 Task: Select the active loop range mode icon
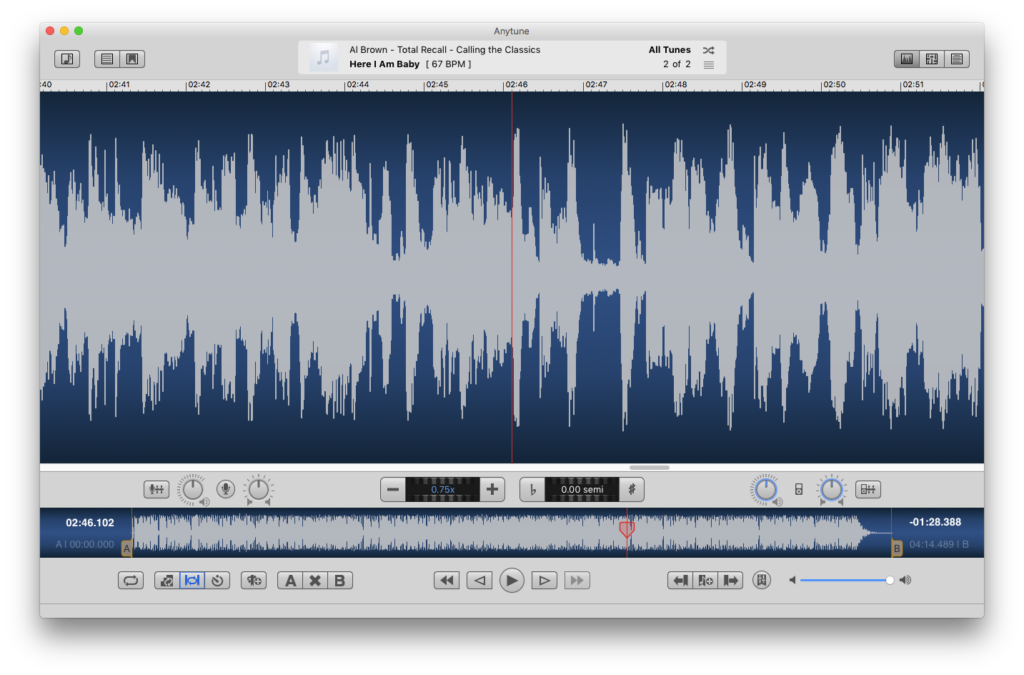tap(192, 580)
